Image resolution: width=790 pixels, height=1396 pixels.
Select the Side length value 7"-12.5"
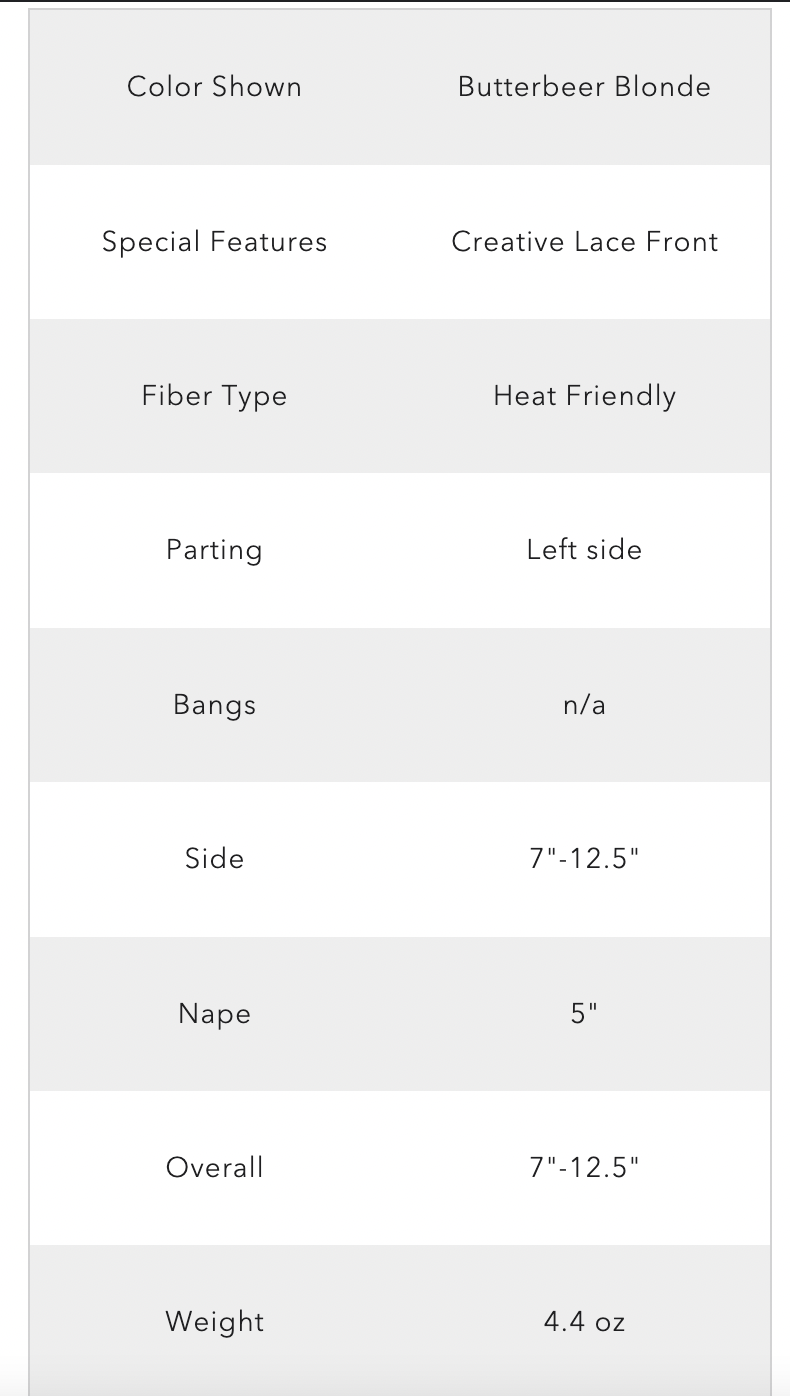[x=584, y=859]
